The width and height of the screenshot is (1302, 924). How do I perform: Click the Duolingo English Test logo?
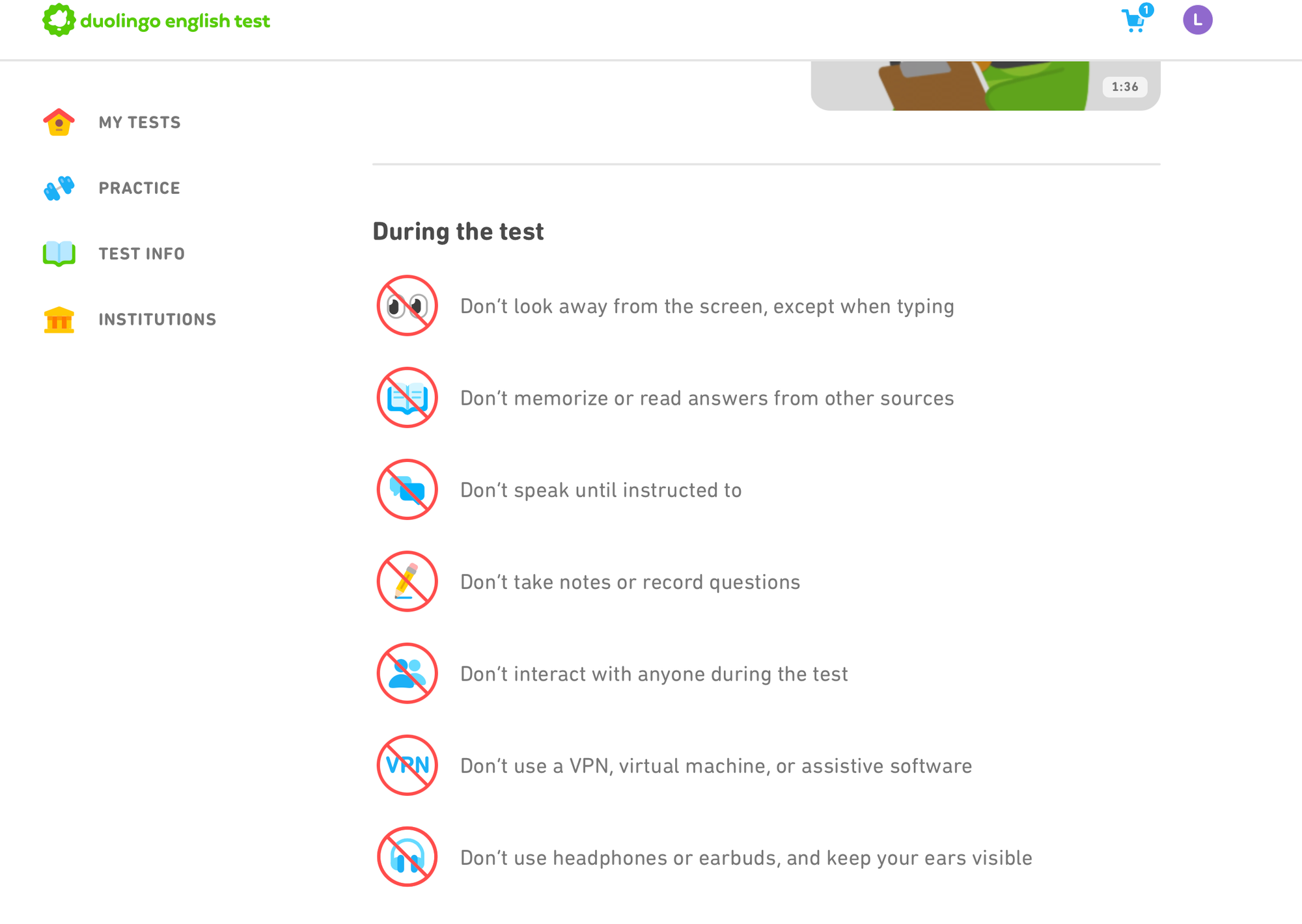coord(156,20)
